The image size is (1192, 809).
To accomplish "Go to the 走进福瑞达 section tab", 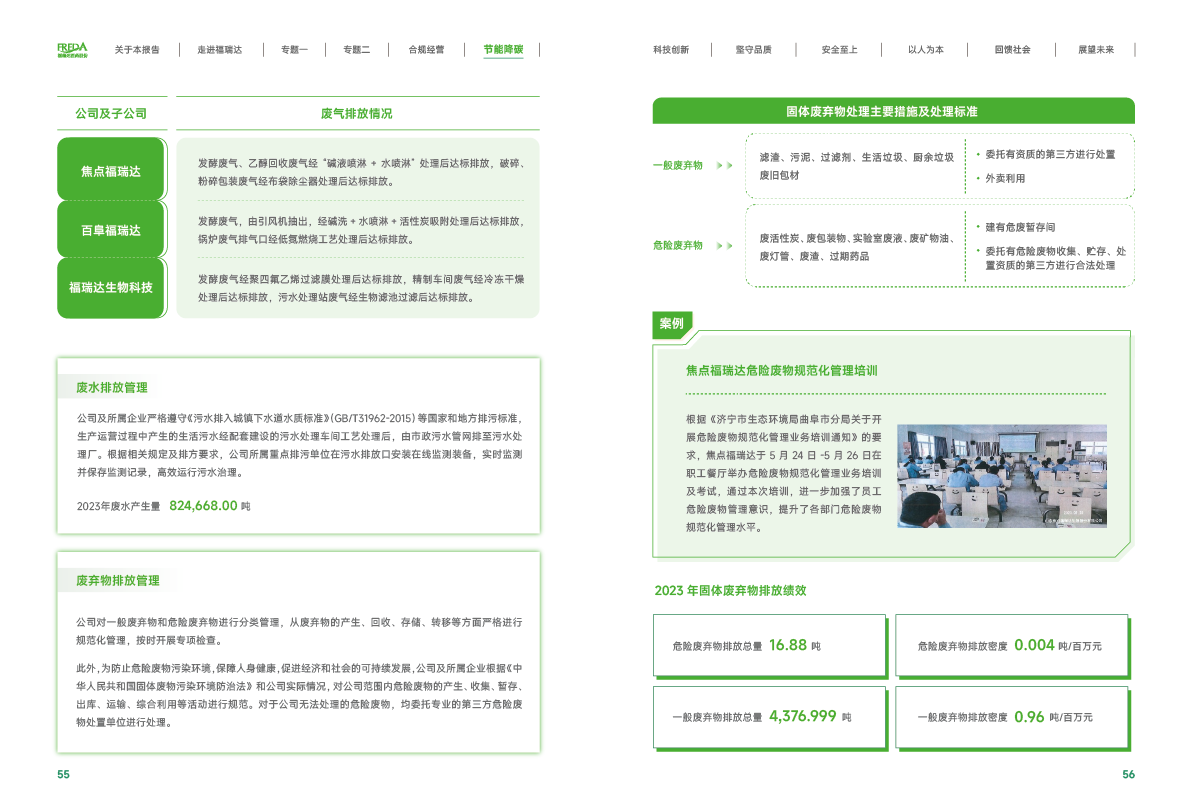I will (x=219, y=49).
